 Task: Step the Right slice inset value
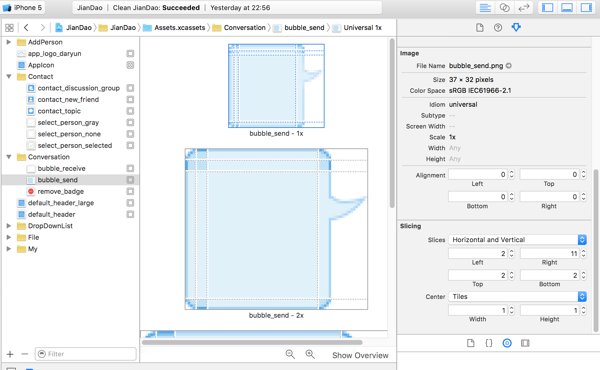584,253
